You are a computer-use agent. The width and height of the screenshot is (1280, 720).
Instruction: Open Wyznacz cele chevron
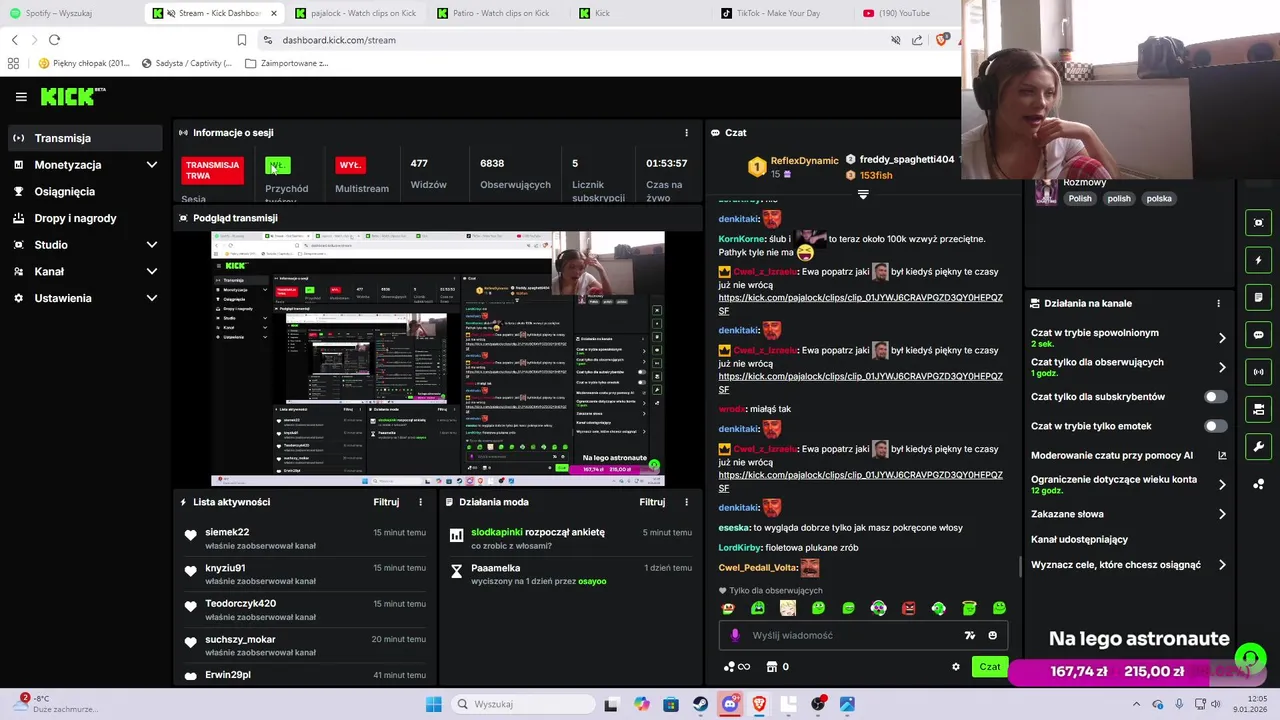(1222, 565)
